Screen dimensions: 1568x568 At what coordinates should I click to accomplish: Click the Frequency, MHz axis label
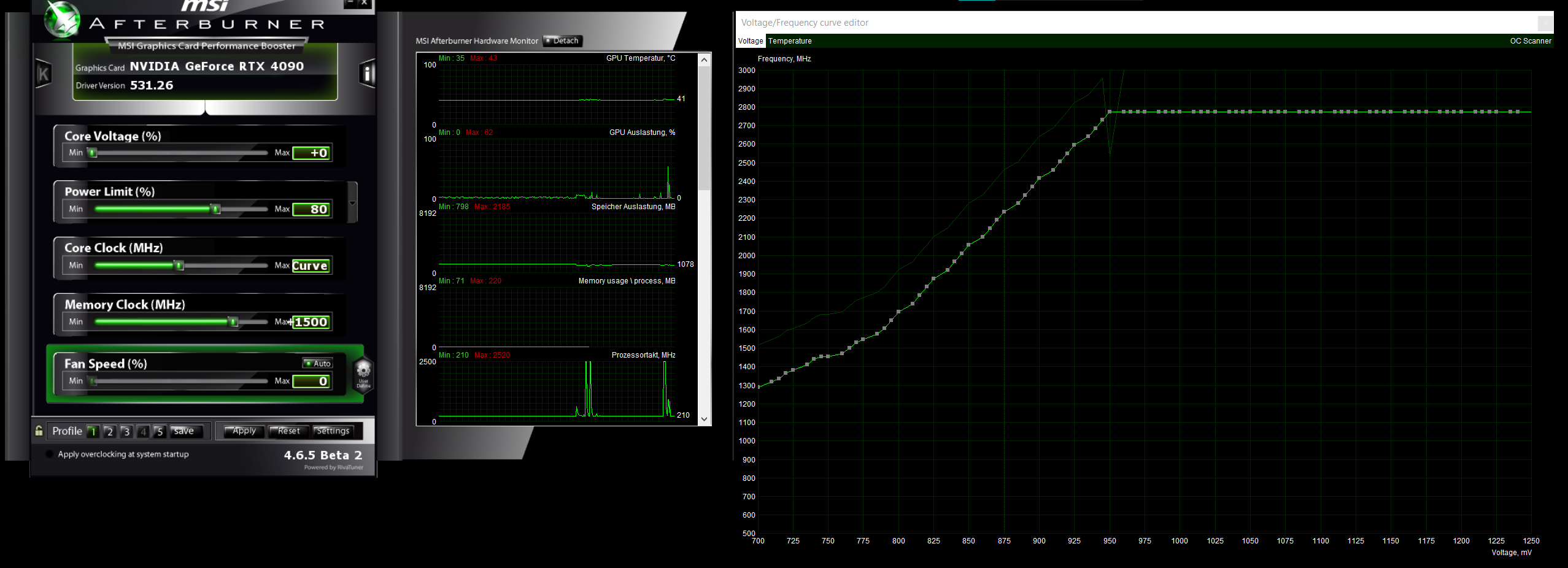point(784,59)
